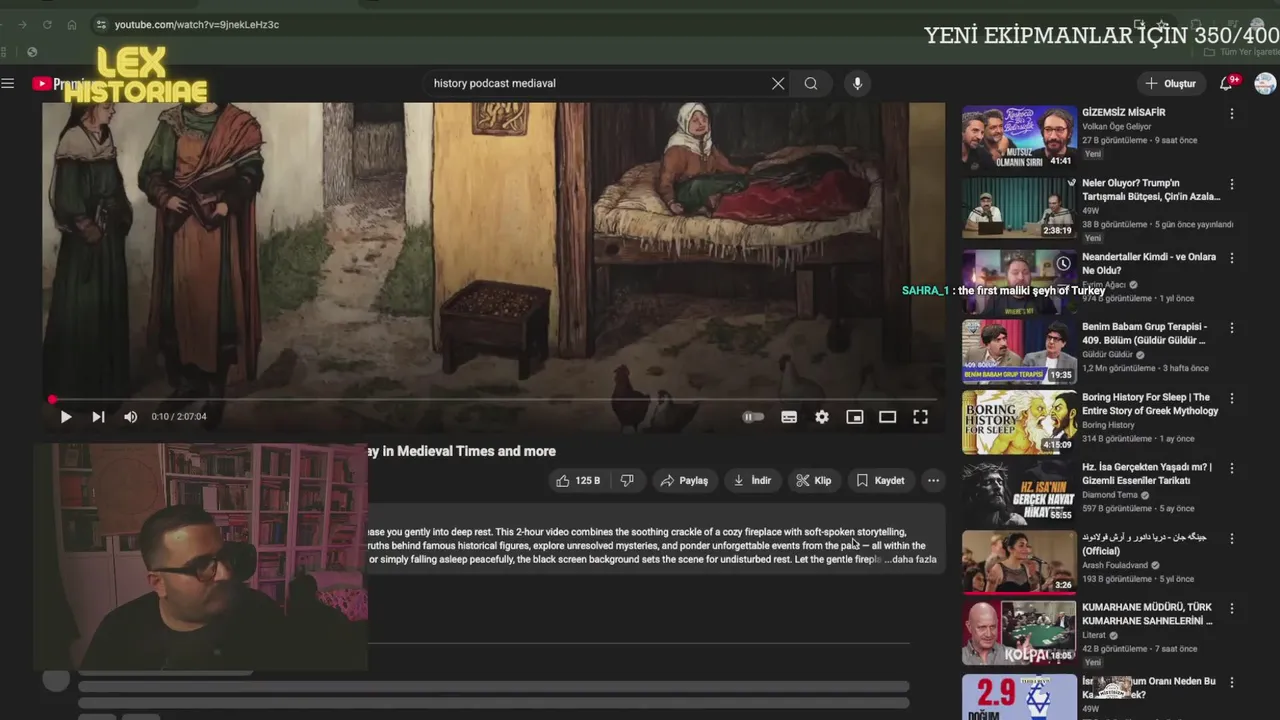This screenshot has height=720, width=1280.
Task: Open 'Neler Oluyor? Trump'ın' video title
Action: pyautogui.click(x=1151, y=190)
